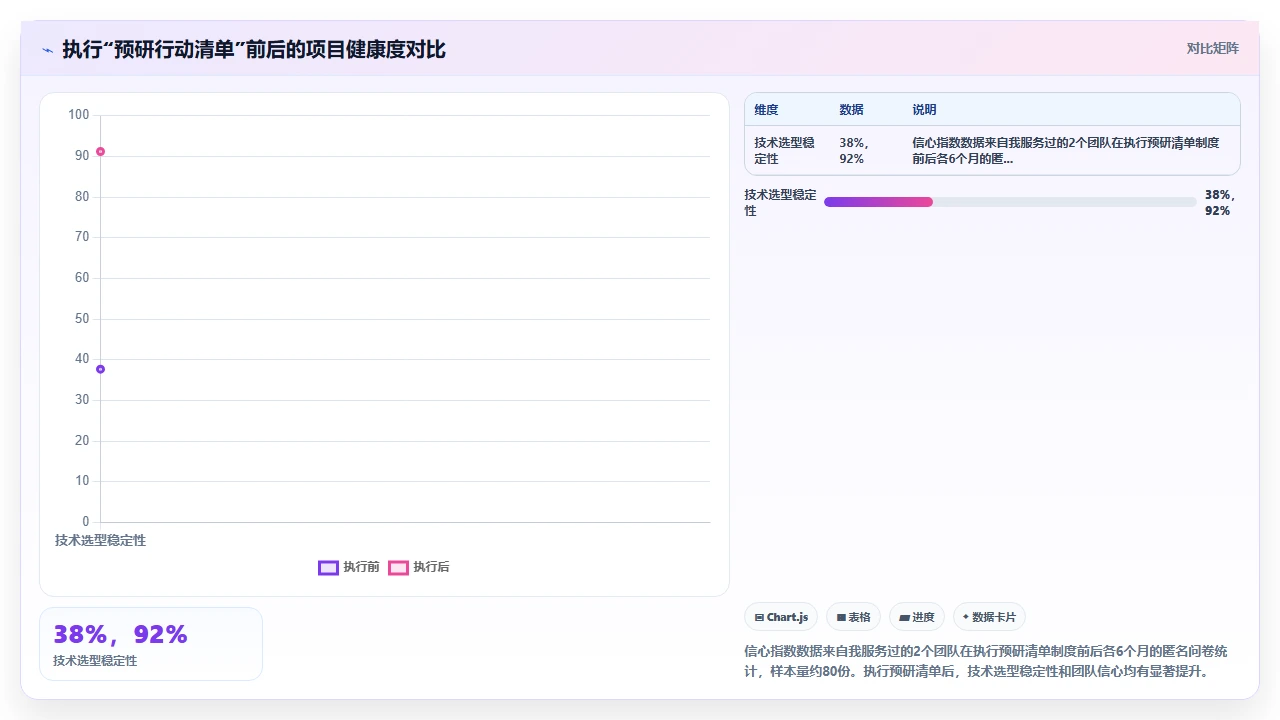Click the 技术选型稳定性 x-axis label
Viewport: 1280px width, 720px height.
tap(100, 540)
